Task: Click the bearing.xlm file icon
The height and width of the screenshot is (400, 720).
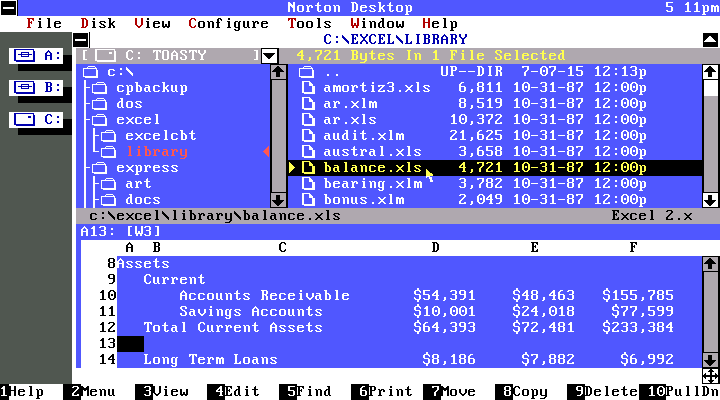Action: tap(308, 184)
